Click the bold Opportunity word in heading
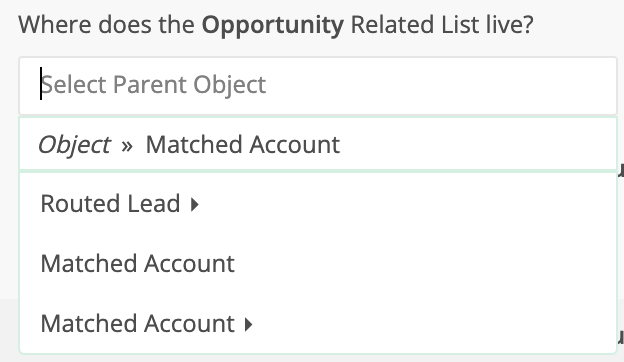The height and width of the screenshot is (362, 624). coord(273,25)
